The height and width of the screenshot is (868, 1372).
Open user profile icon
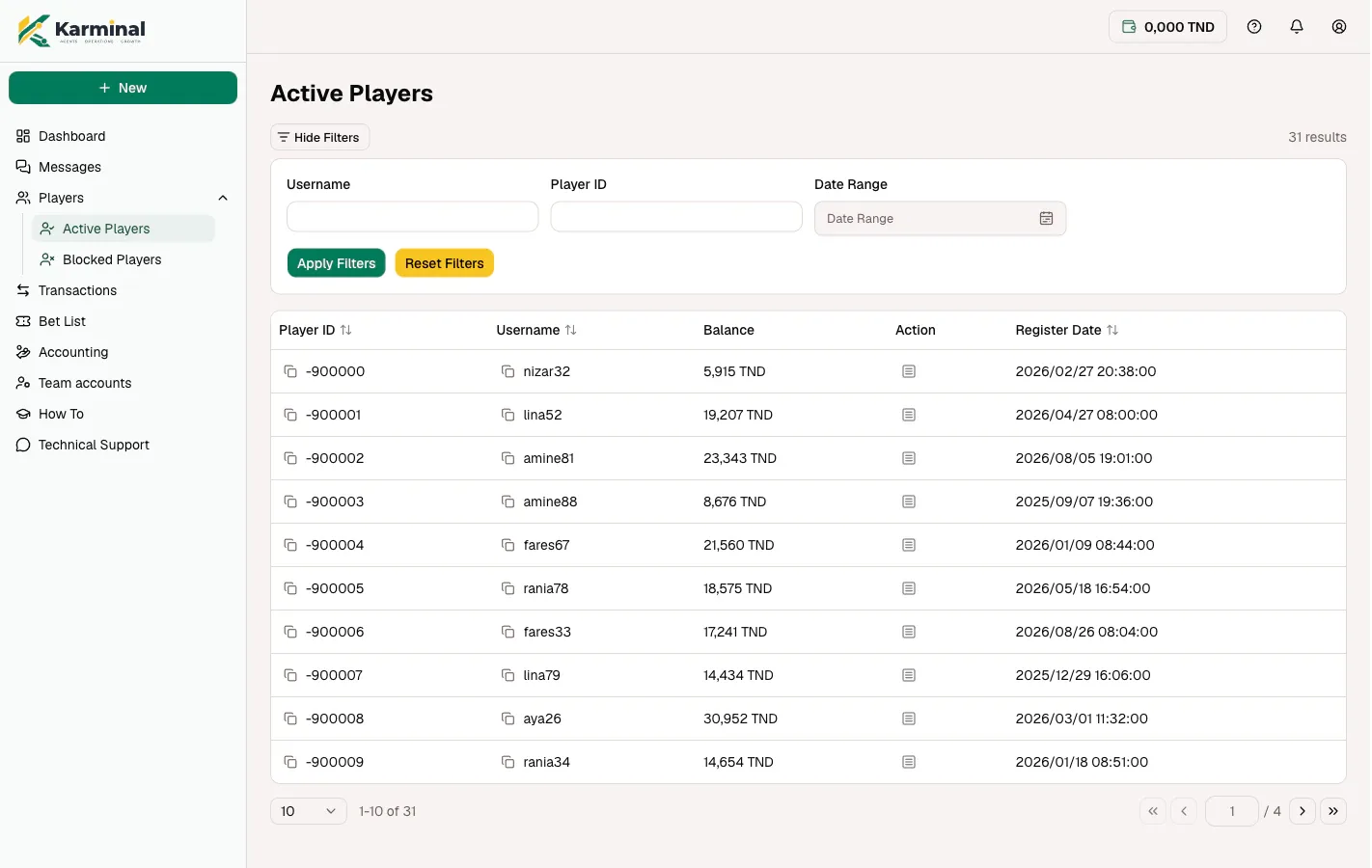1339,27
